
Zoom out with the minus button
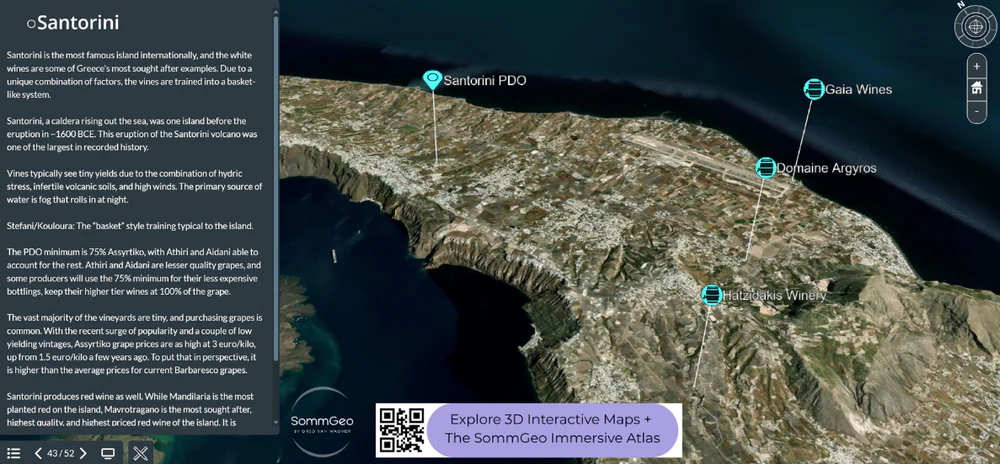pyautogui.click(x=976, y=110)
